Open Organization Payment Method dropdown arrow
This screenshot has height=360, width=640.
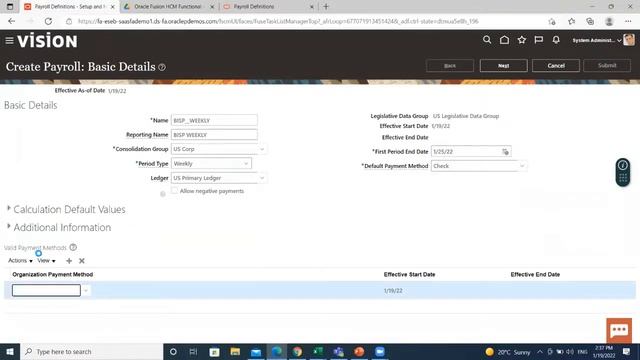(x=86, y=291)
